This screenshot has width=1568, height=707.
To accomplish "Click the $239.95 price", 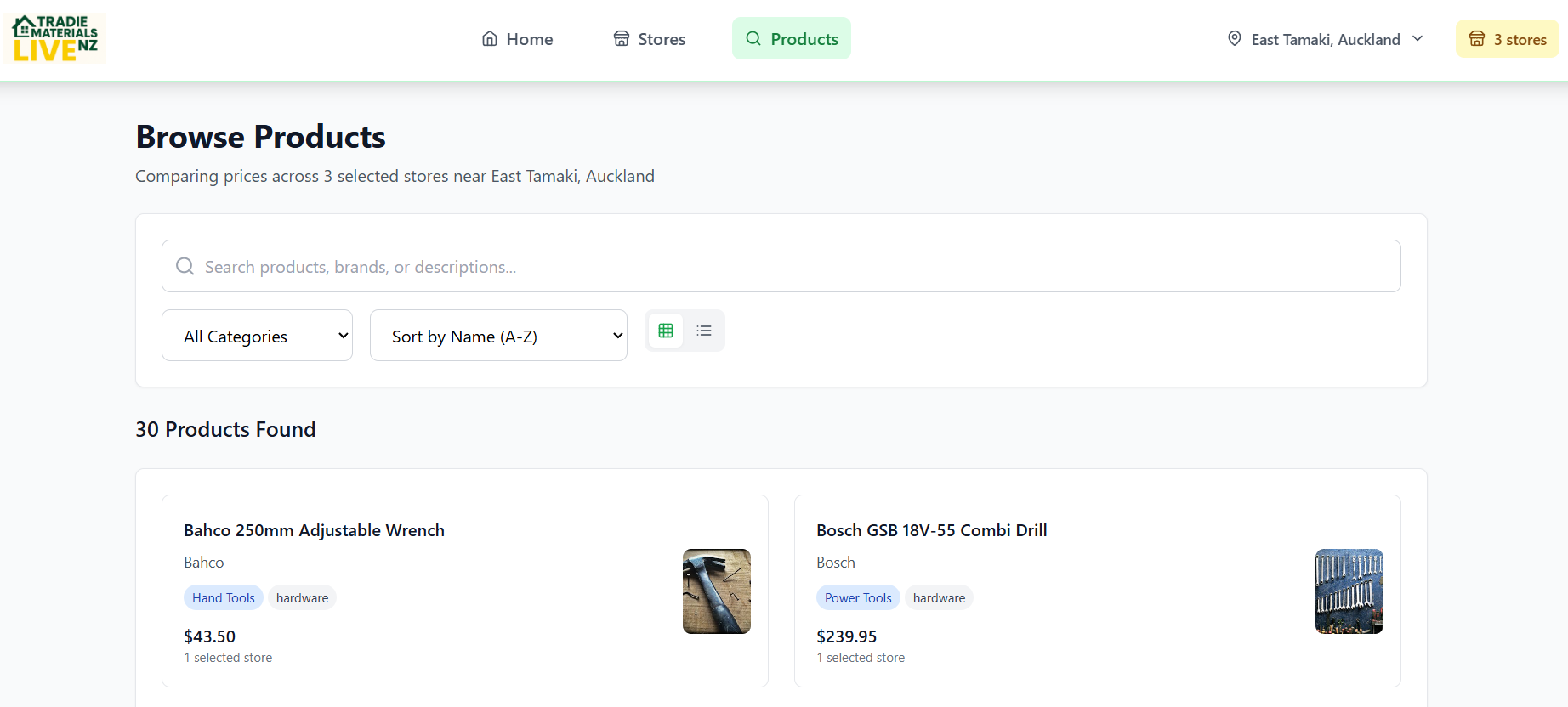I will click(x=847, y=636).
